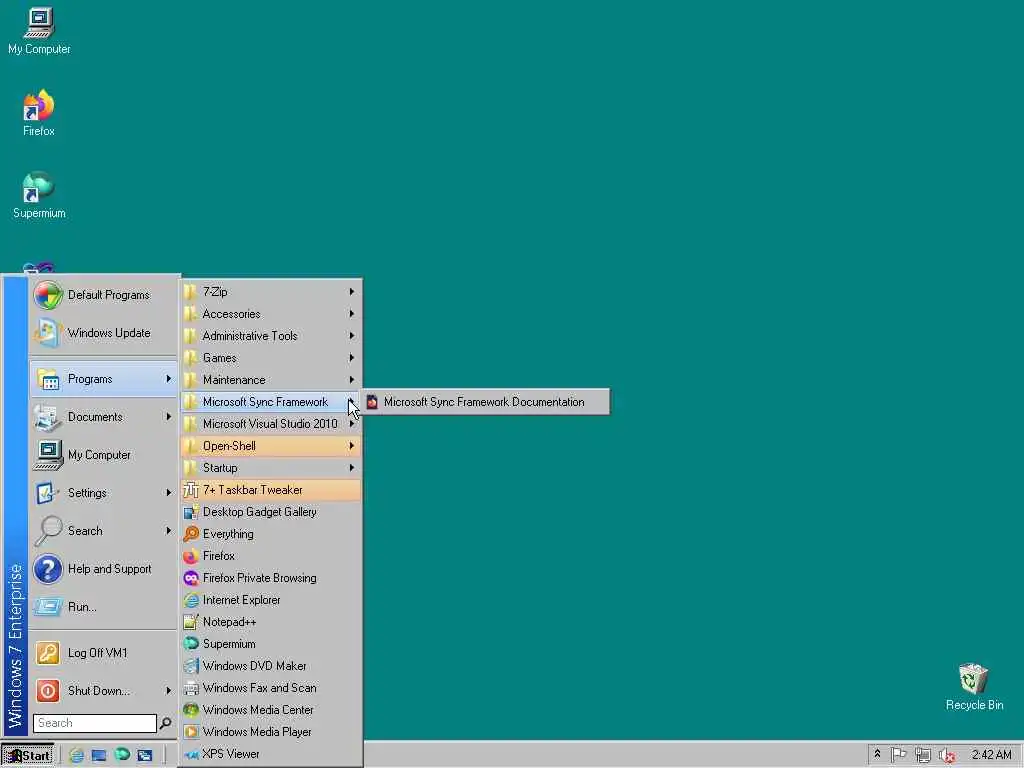
Task: Open Microsoft Sync Framework Documentation
Action: 485,402
